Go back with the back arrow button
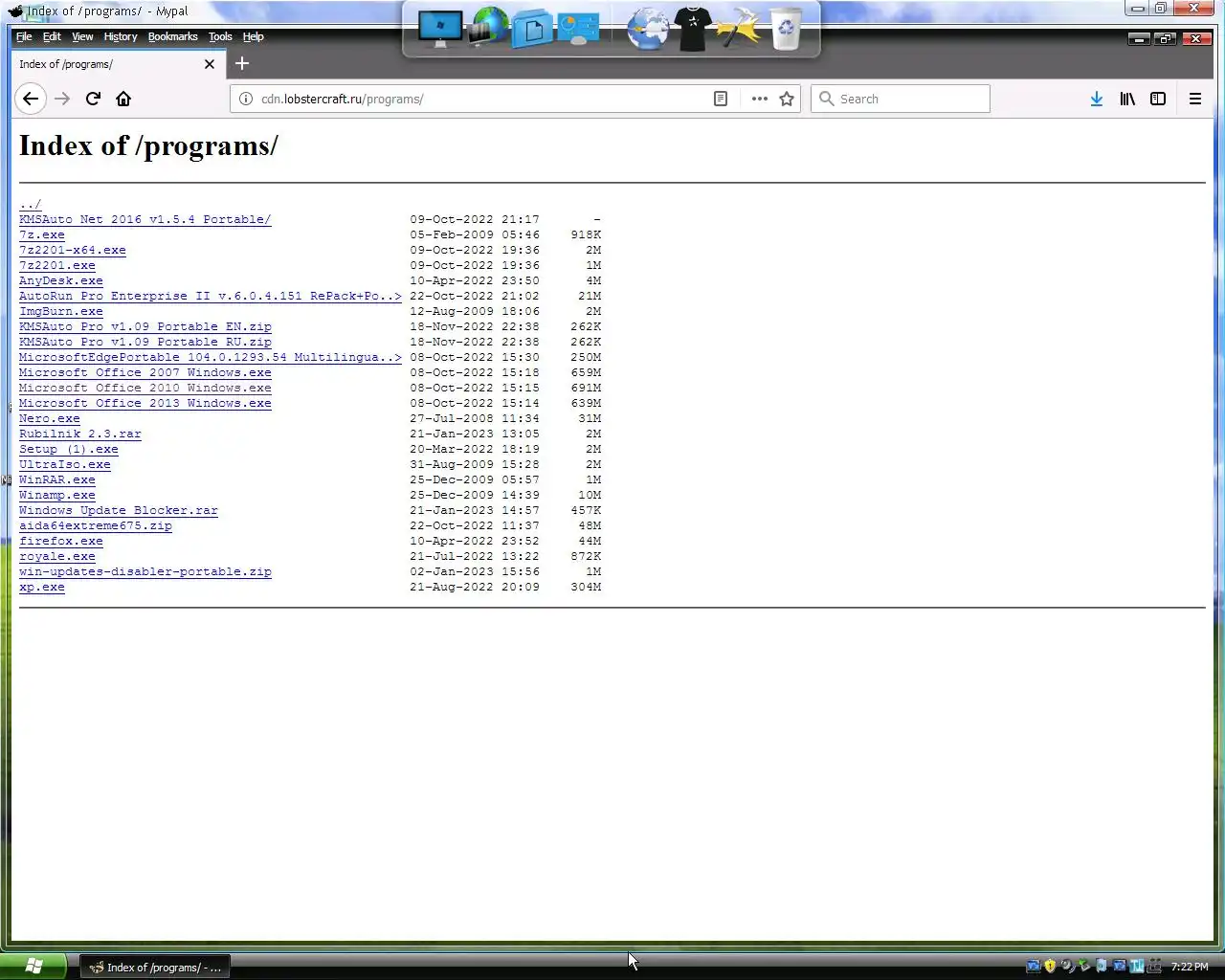 click(31, 99)
